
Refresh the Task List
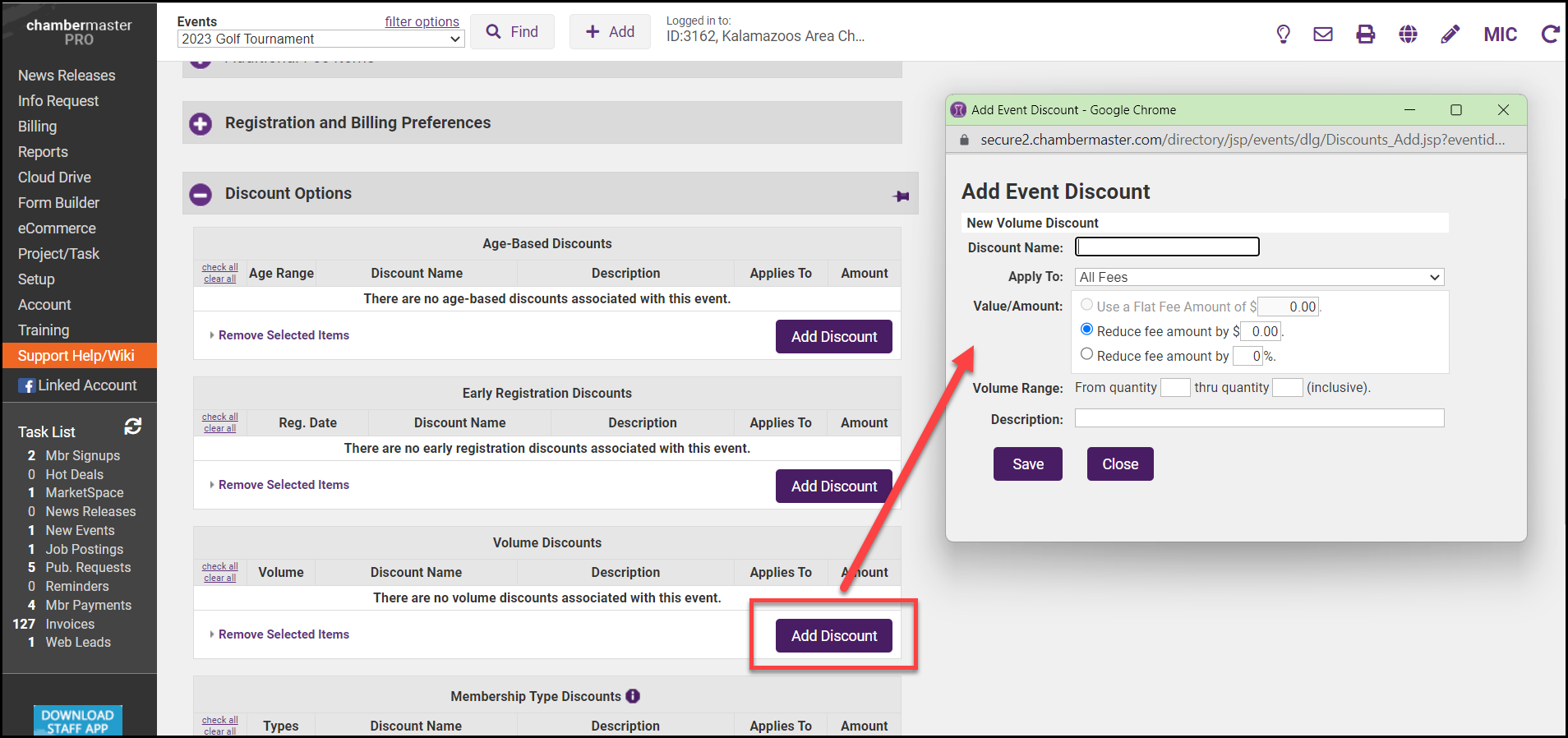tap(132, 427)
